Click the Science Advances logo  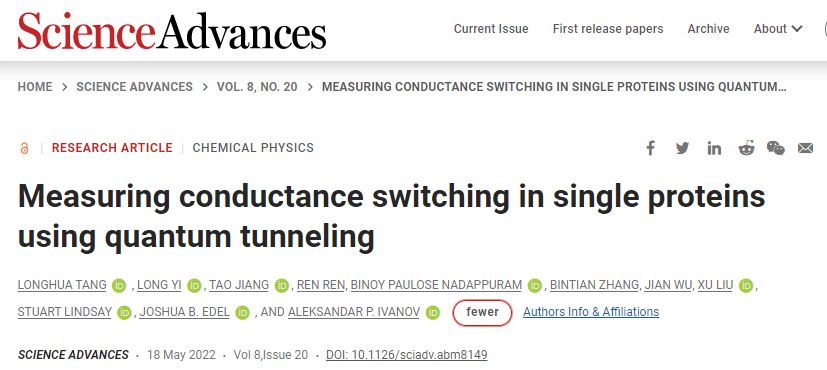tap(172, 30)
